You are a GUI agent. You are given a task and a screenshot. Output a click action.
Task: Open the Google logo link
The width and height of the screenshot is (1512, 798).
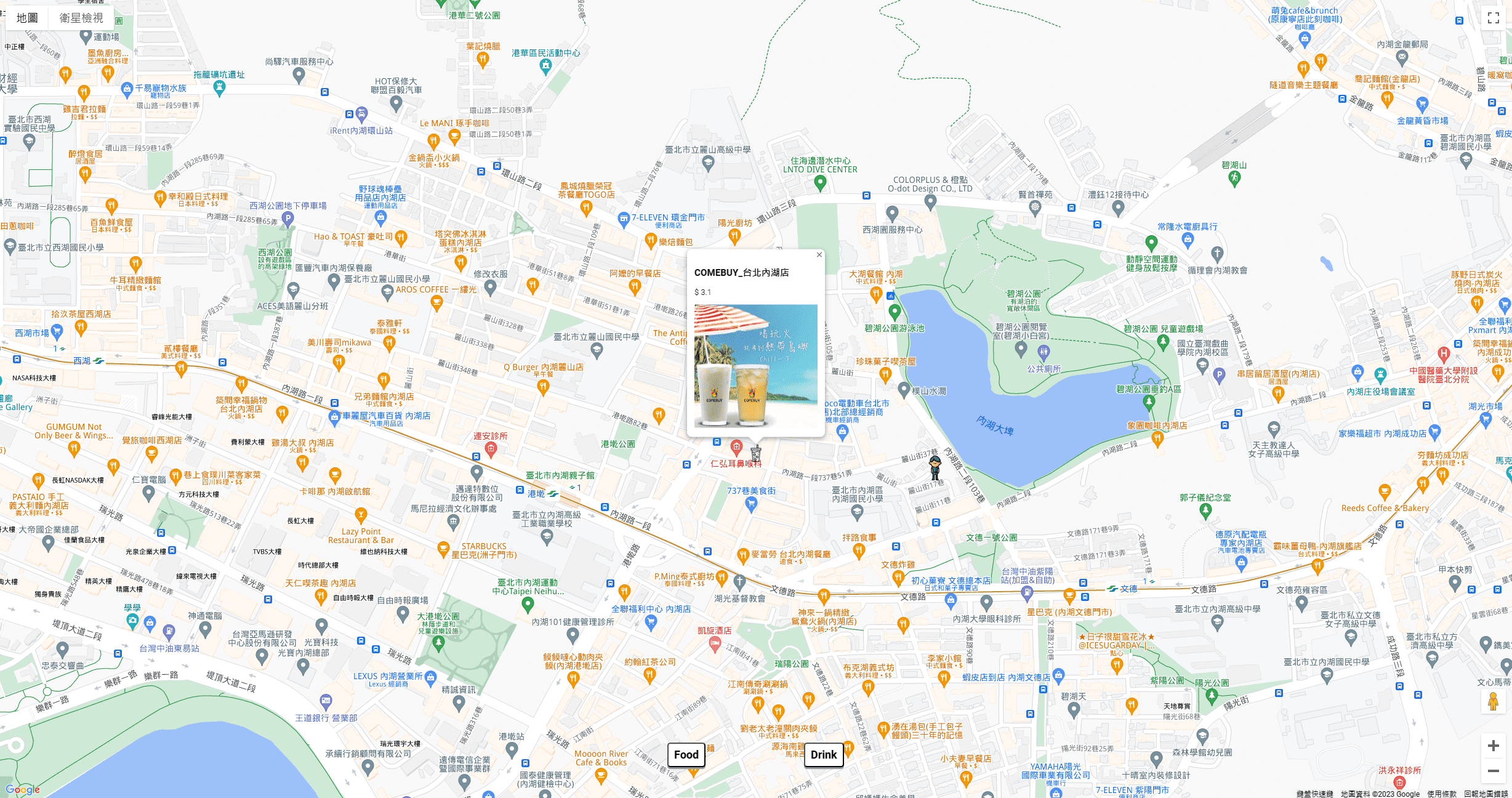23,789
